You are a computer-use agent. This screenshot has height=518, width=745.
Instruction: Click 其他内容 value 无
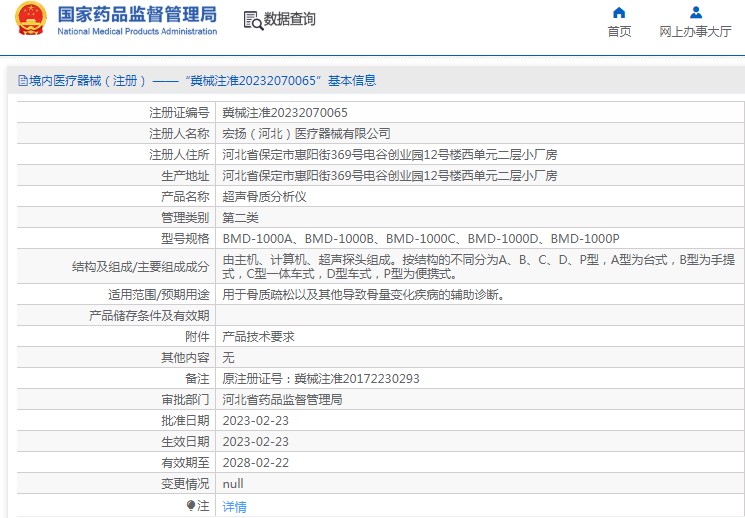click(229, 357)
